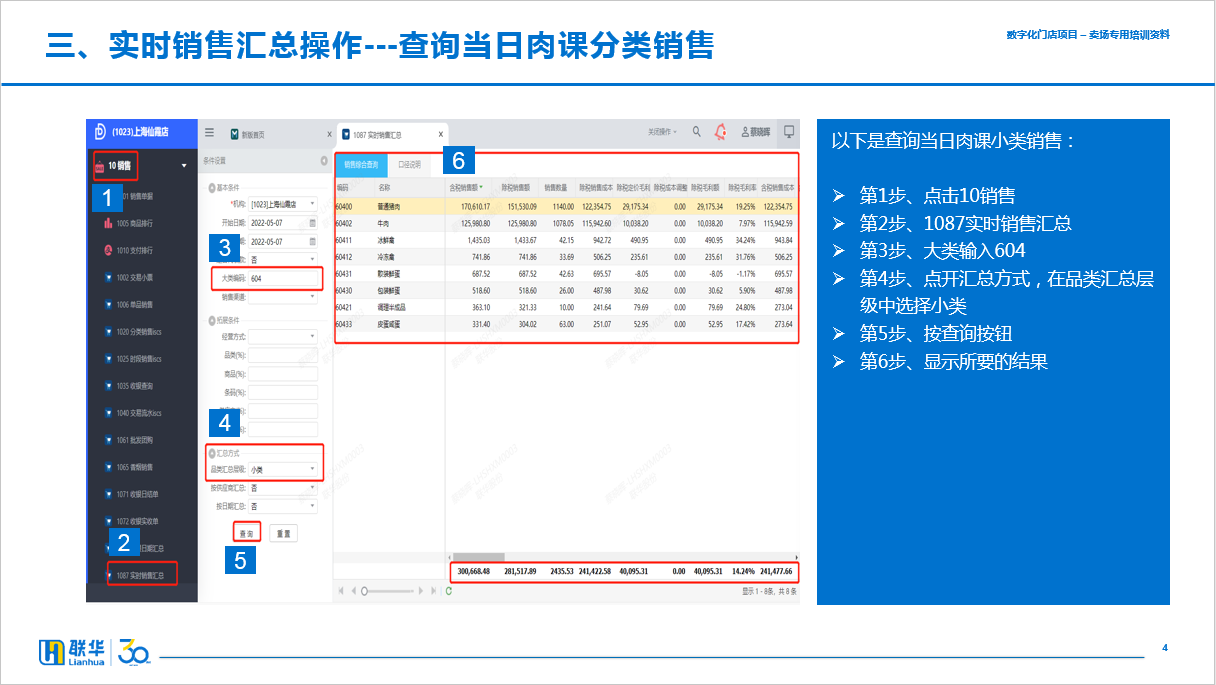
Task: Click the user profile 蔡晓辉
Action: click(755, 132)
